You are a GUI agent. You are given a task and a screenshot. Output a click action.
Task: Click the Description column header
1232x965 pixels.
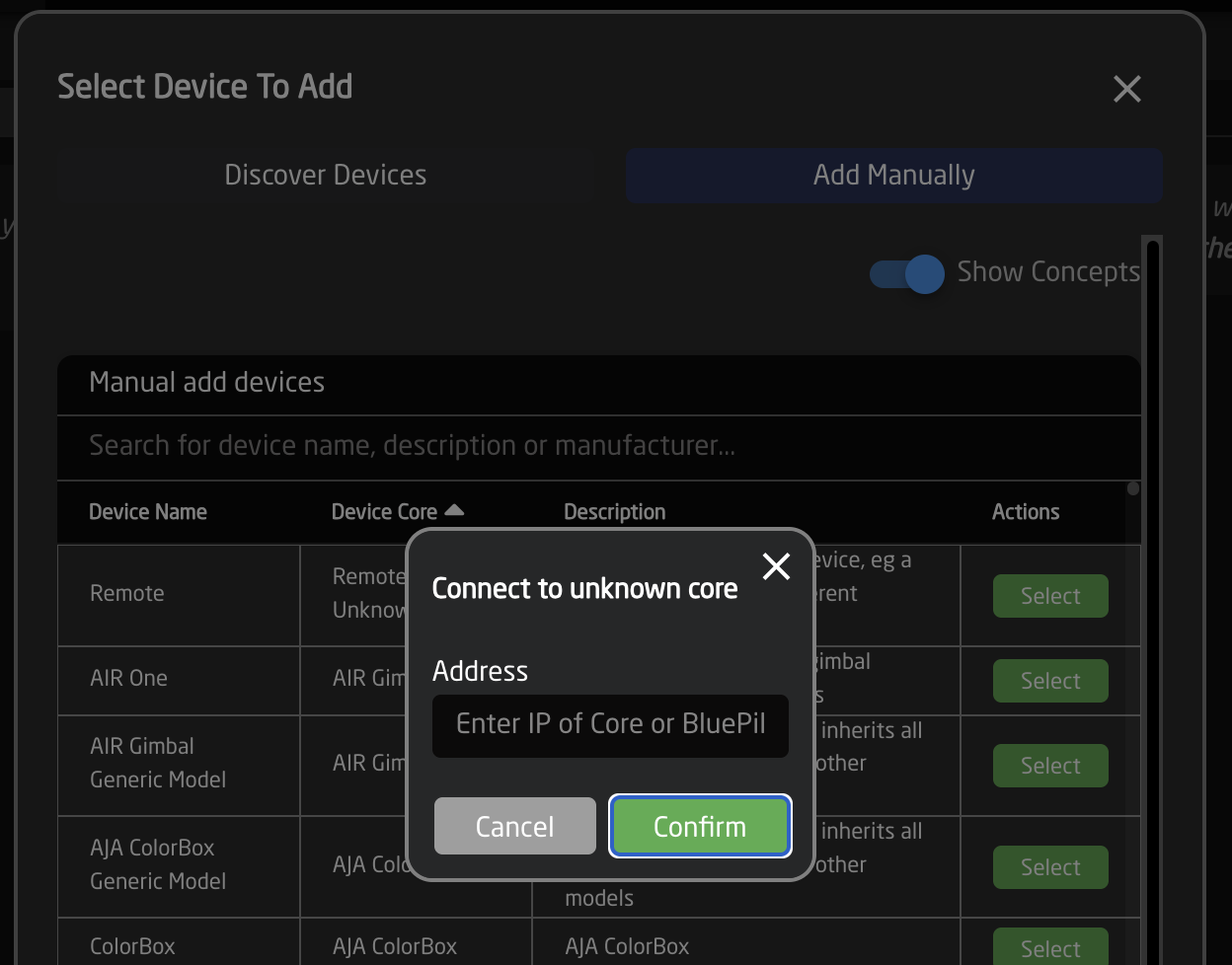point(614,512)
